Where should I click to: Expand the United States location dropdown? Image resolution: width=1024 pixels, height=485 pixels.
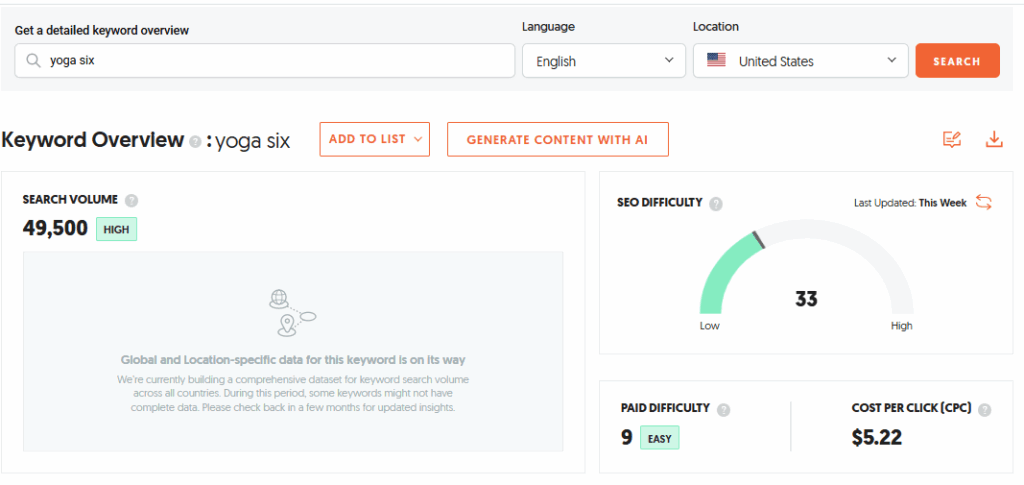(x=801, y=61)
